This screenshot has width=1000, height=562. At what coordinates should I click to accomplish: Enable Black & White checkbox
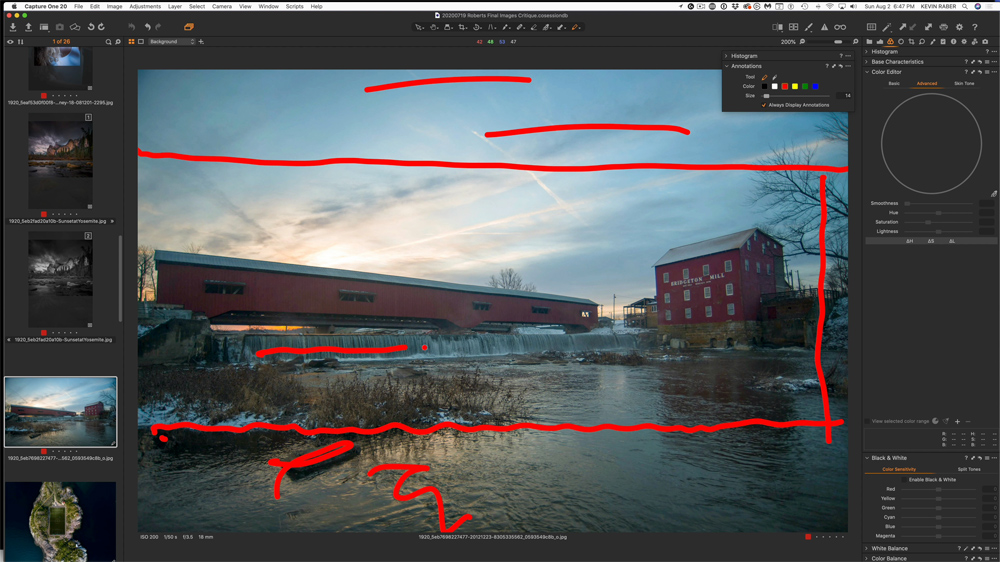904,480
